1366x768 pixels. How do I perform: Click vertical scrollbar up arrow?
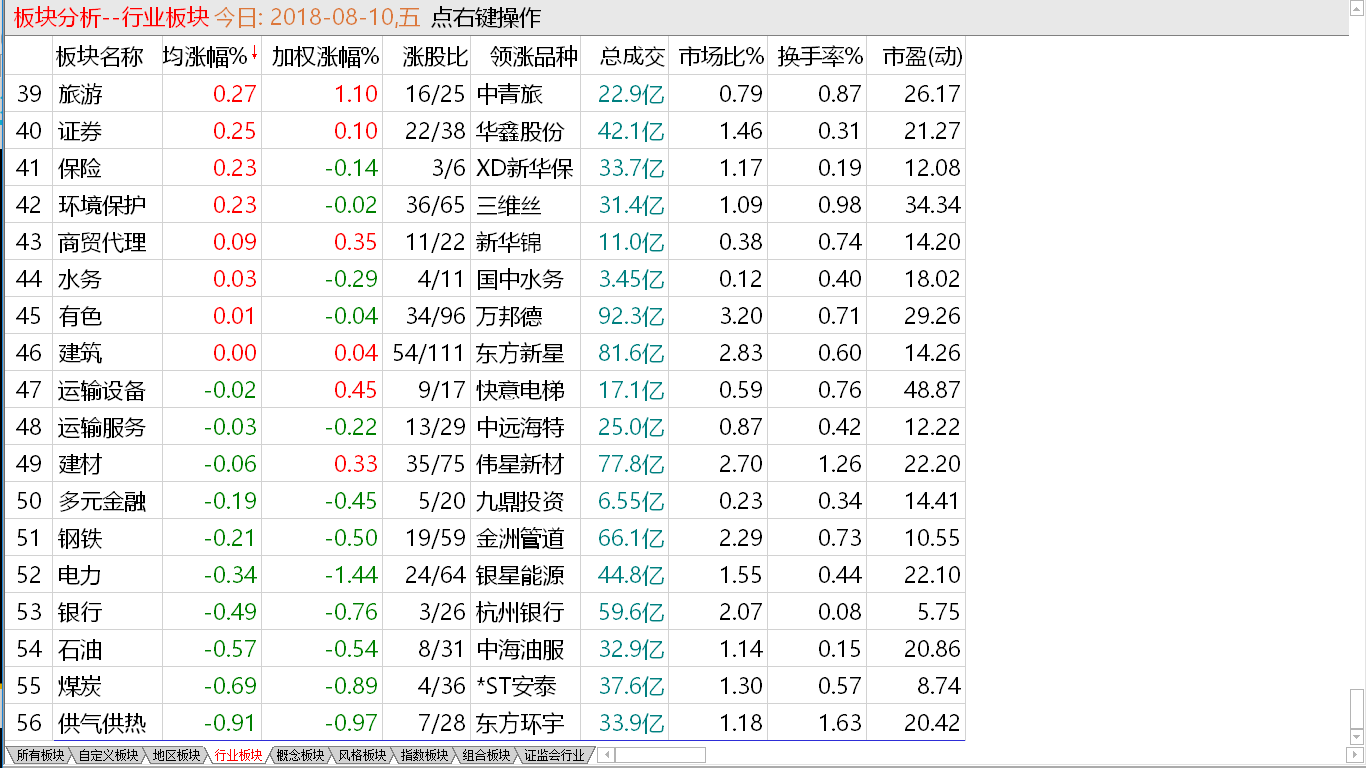pos(1356,8)
